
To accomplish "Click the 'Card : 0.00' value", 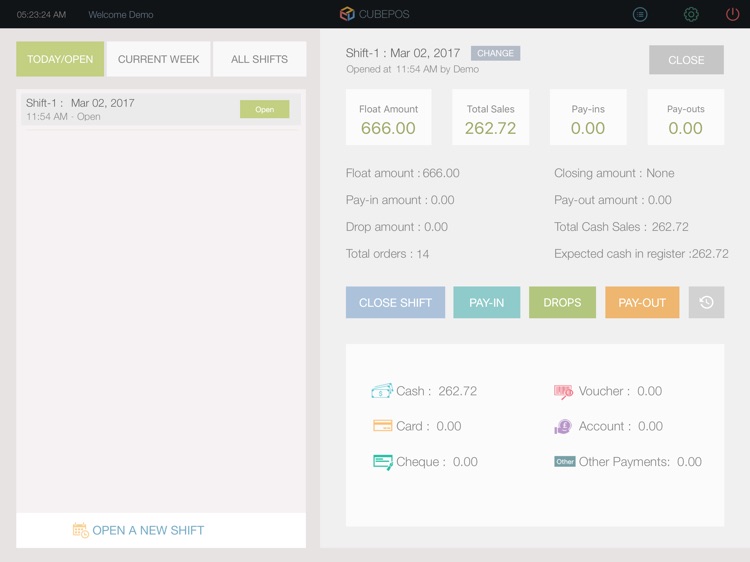I will pyautogui.click(x=429, y=426).
